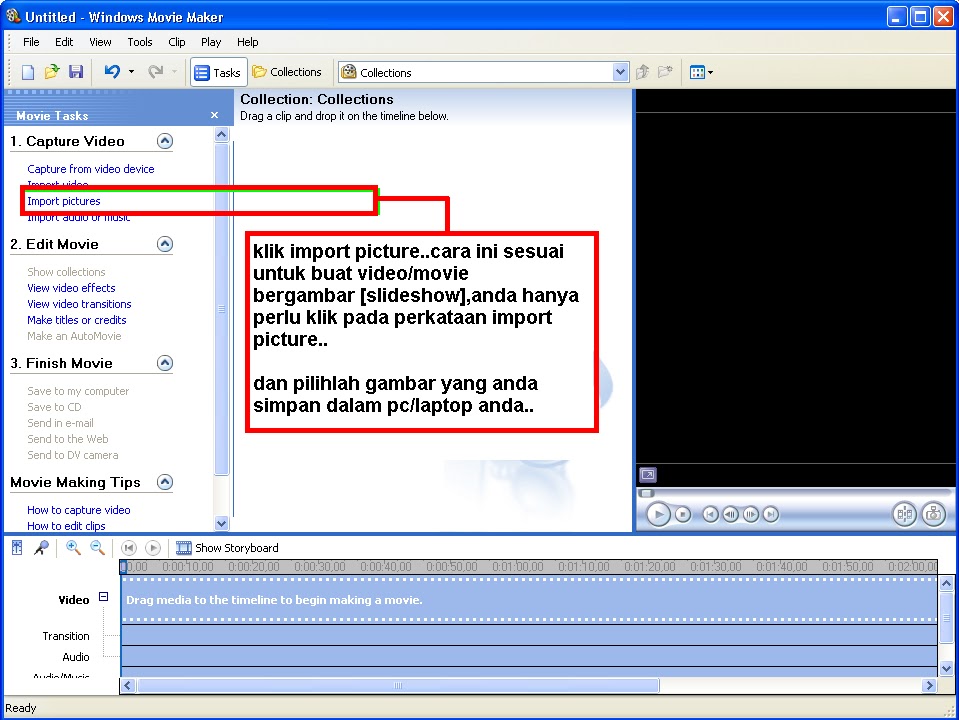The height and width of the screenshot is (720, 959).
Task: Click Capture from video device link
Action: coord(91,169)
